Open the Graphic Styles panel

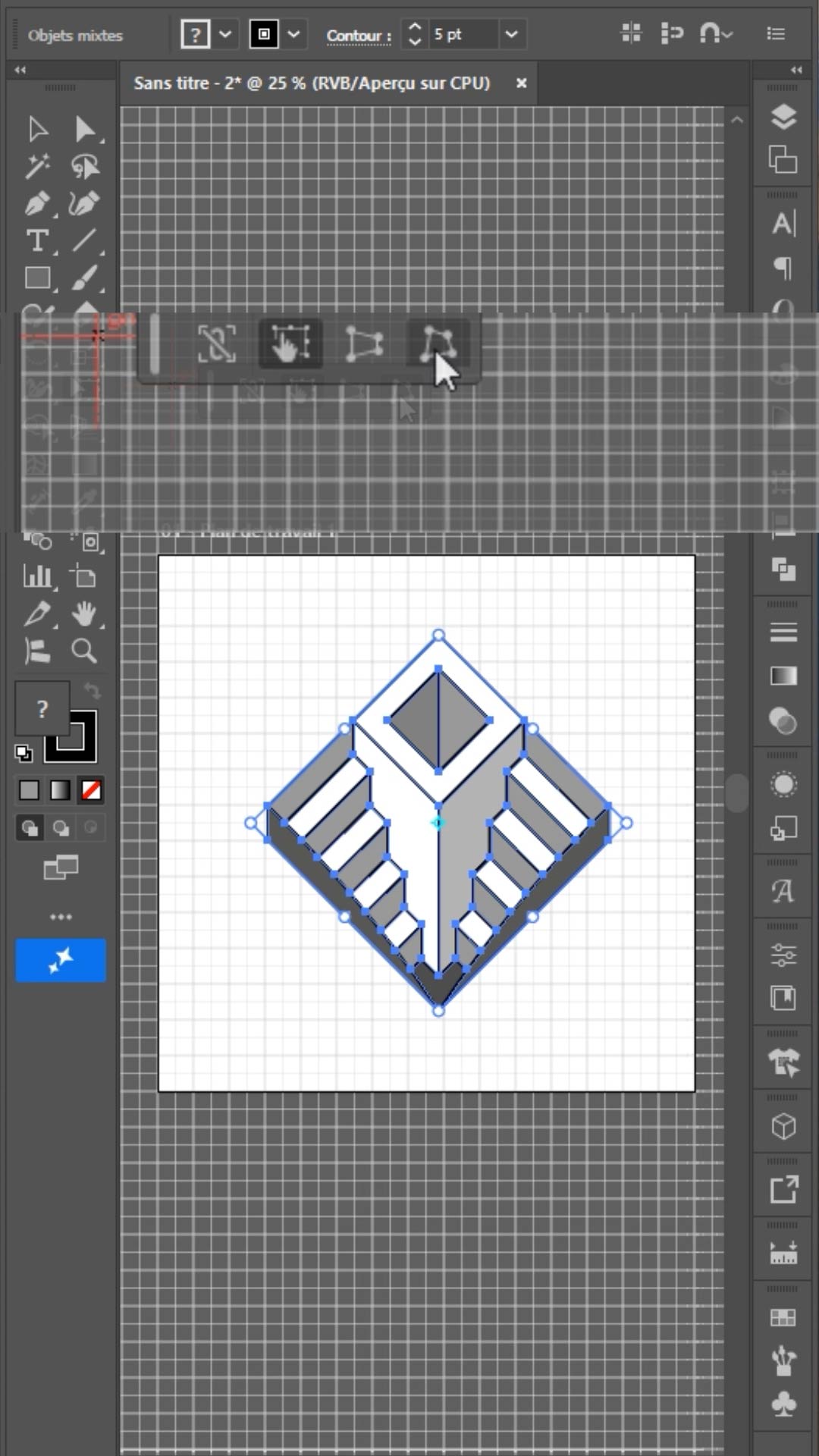pos(783,828)
